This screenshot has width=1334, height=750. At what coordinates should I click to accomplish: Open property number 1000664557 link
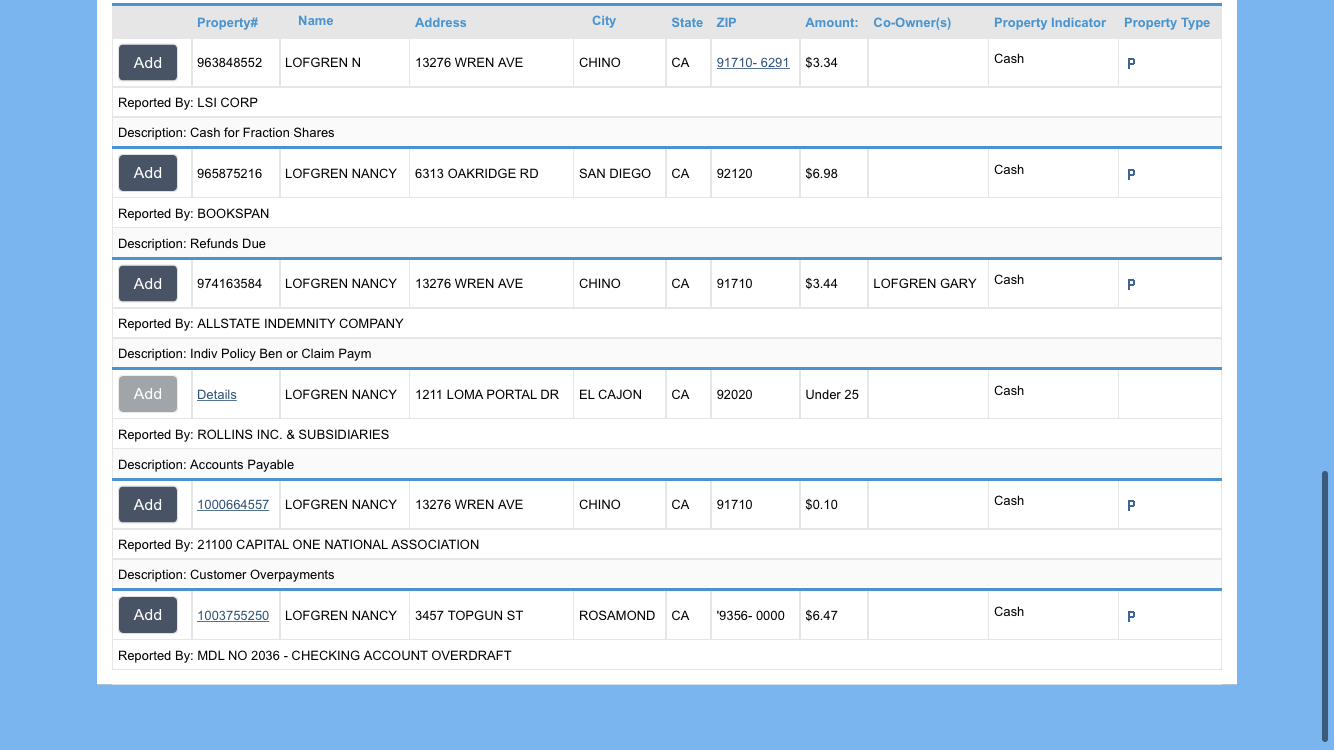click(233, 505)
